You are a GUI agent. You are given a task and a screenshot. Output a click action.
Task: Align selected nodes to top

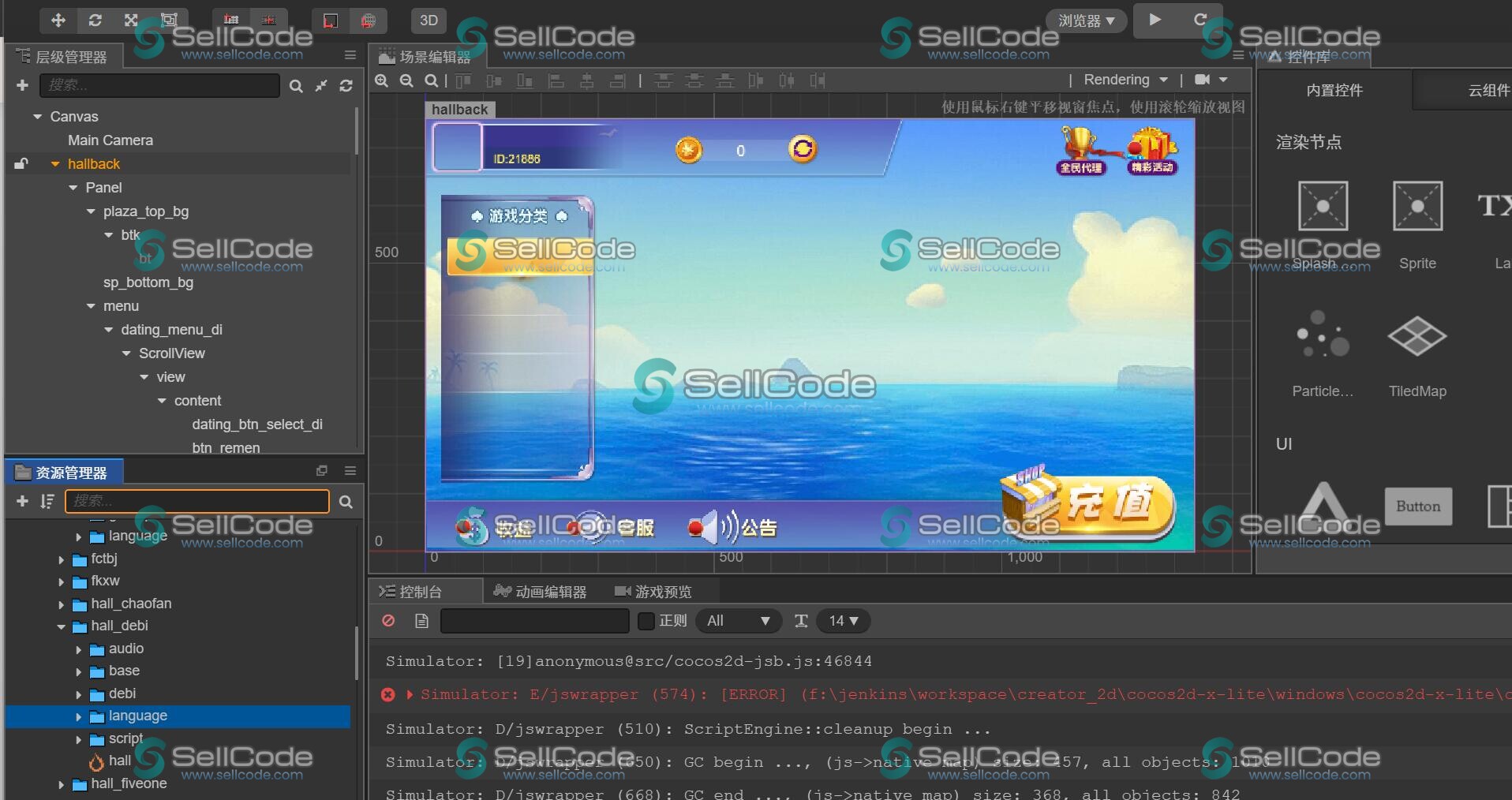click(463, 80)
